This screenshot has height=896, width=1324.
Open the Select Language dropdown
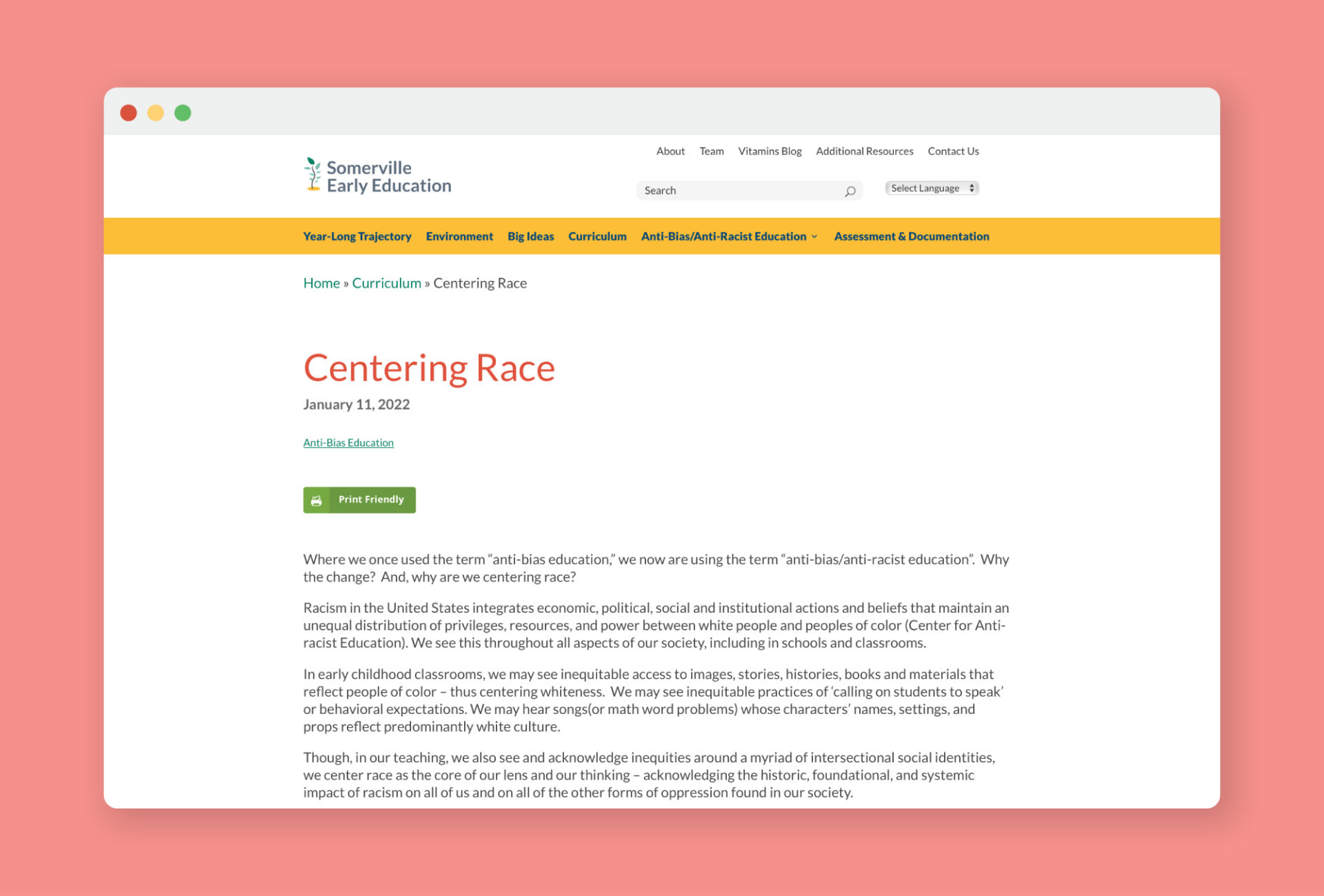(x=930, y=188)
